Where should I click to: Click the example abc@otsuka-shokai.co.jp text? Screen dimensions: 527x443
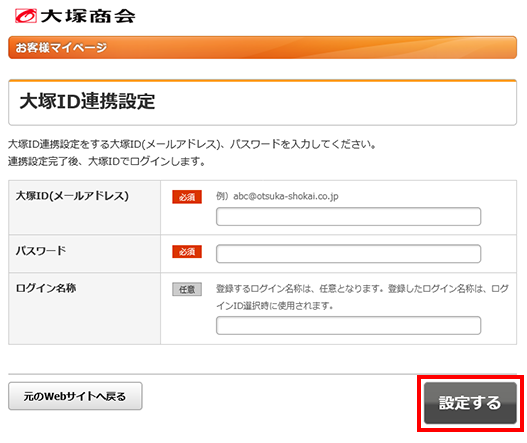coord(277,196)
